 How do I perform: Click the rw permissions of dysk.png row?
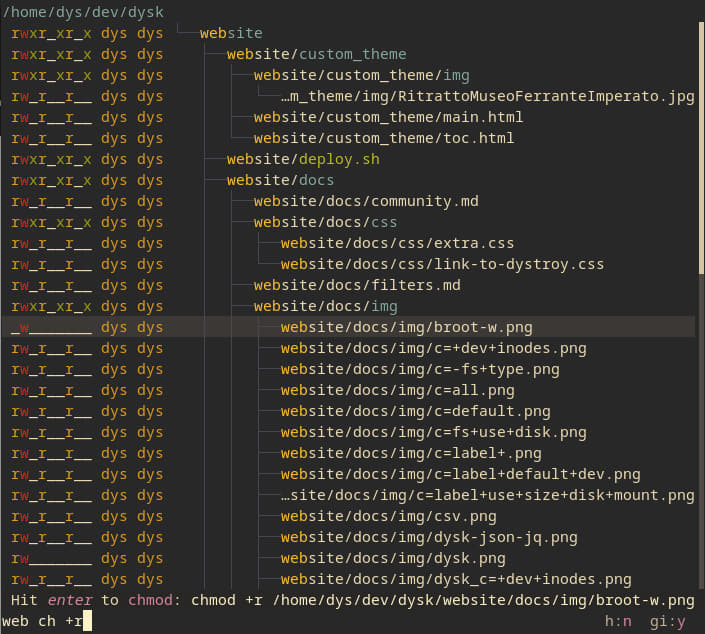(x=51, y=558)
